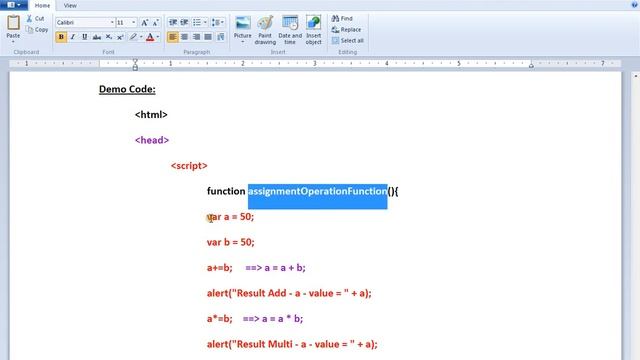The height and width of the screenshot is (360, 640).
Task: Apply the red text color A
Action: (150, 37)
